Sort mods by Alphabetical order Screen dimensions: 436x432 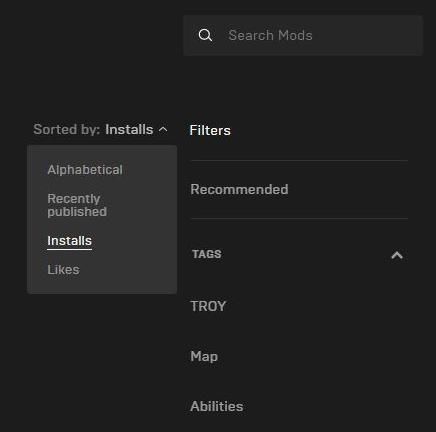pos(85,170)
